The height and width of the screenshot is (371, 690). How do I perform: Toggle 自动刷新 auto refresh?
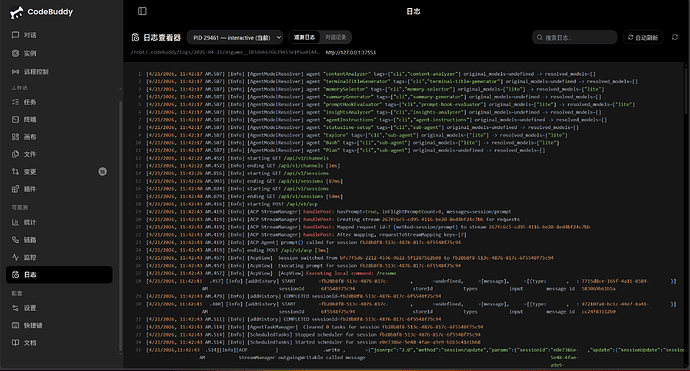pyautogui.click(x=643, y=37)
